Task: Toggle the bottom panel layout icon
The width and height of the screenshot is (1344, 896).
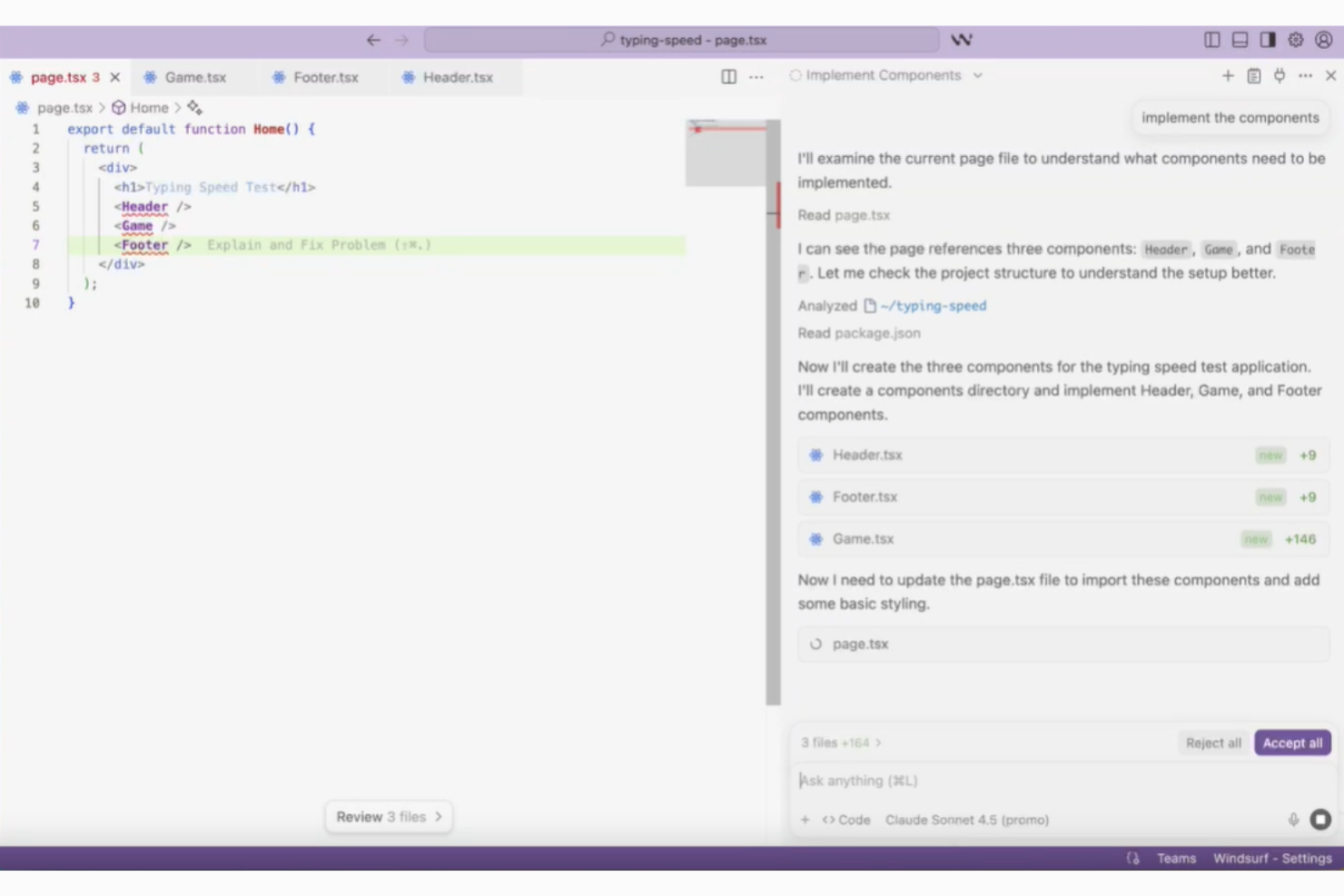Action: [1240, 40]
